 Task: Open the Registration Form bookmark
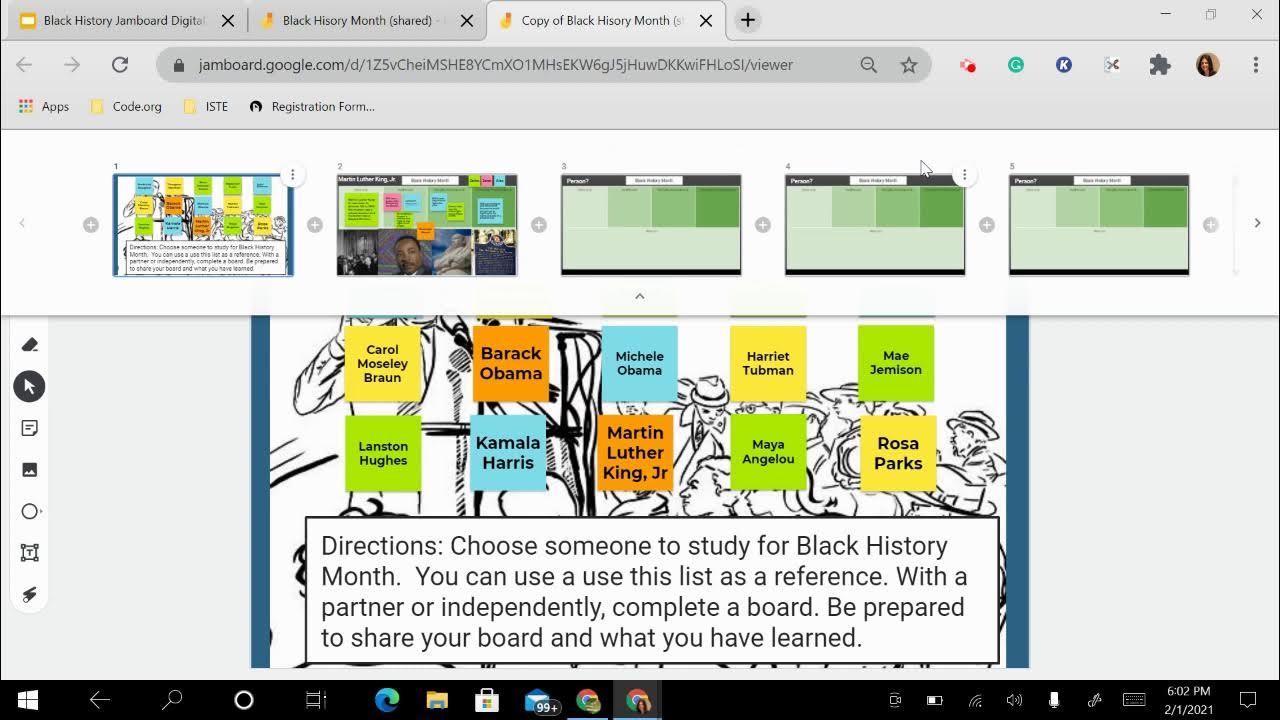312,106
